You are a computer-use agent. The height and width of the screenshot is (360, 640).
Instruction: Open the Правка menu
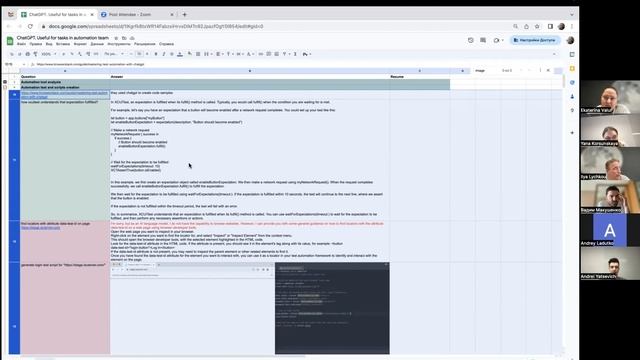tap(36, 44)
